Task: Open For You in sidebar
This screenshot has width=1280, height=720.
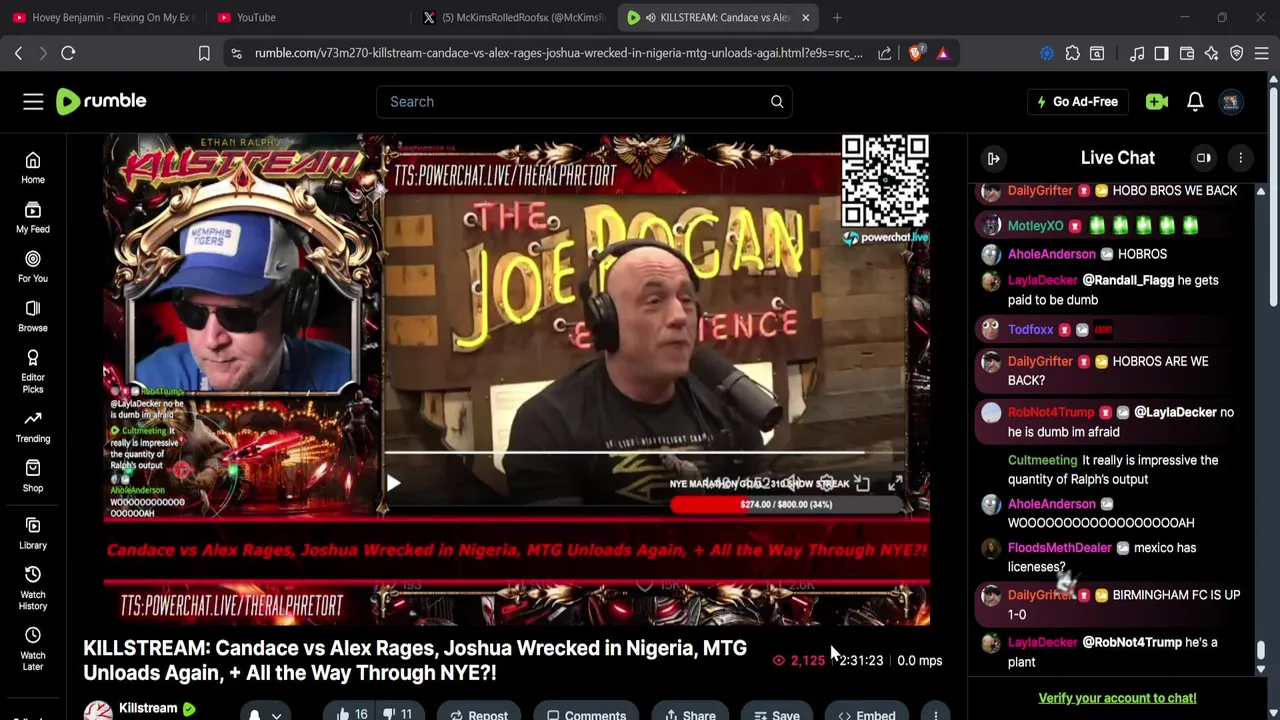Action: [x=33, y=266]
